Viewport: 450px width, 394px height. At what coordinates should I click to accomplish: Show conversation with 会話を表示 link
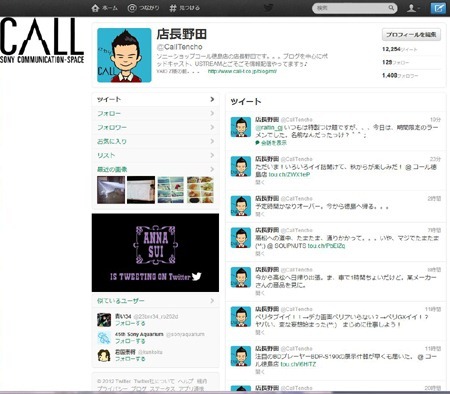coord(274,143)
